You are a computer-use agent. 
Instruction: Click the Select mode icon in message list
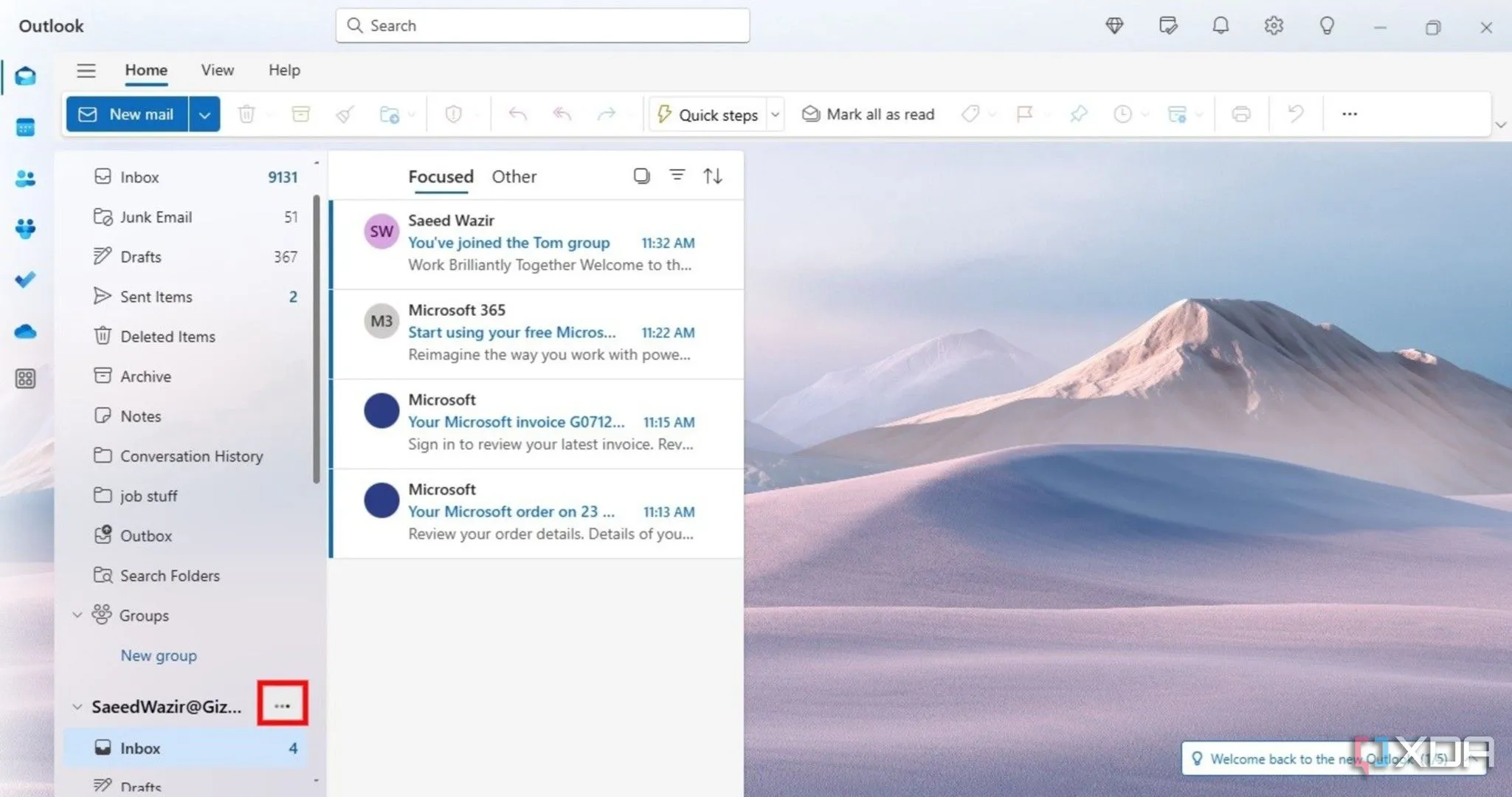(641, 176)
